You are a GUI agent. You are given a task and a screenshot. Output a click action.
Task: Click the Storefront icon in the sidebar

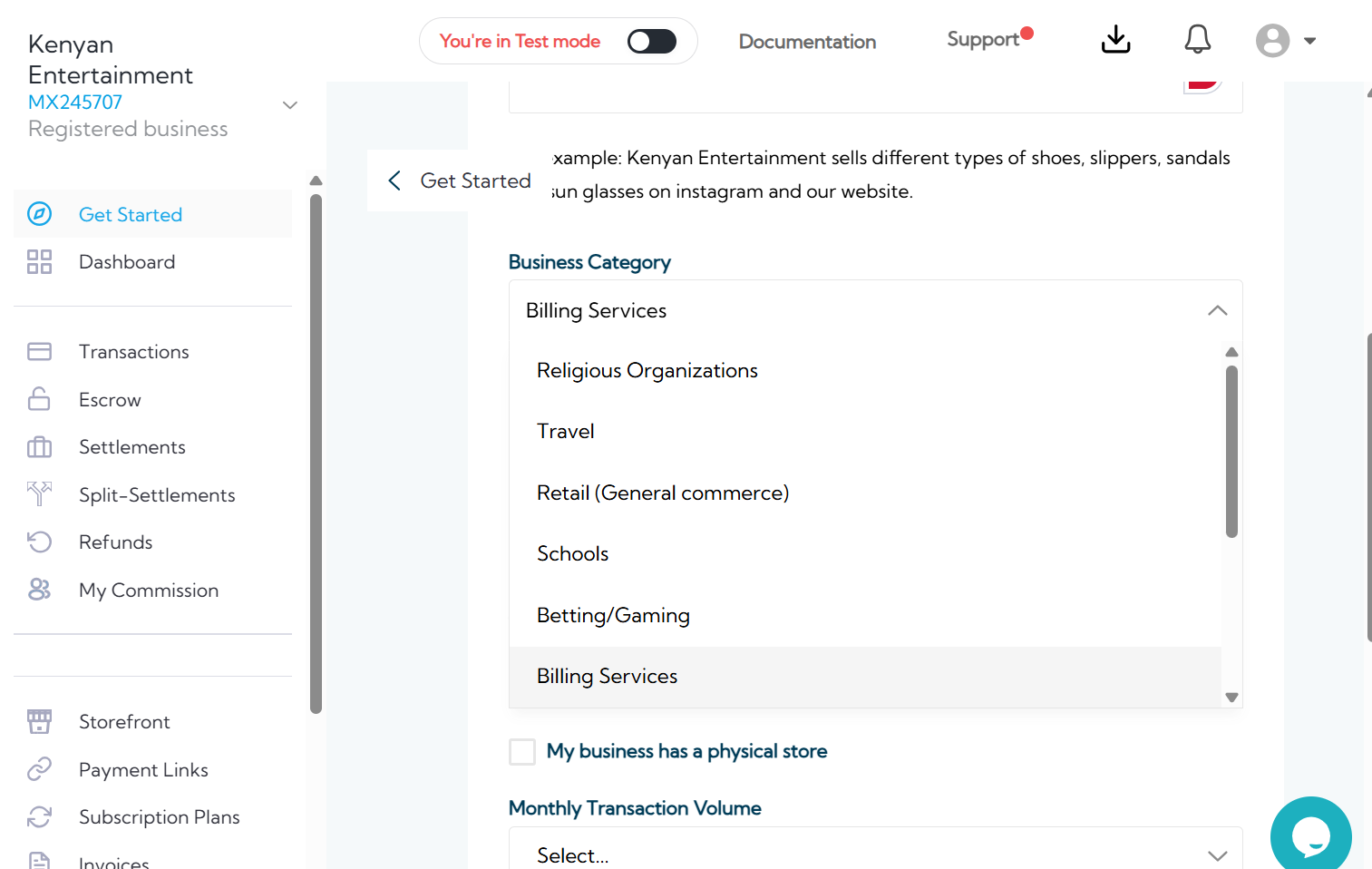(39, 722)
